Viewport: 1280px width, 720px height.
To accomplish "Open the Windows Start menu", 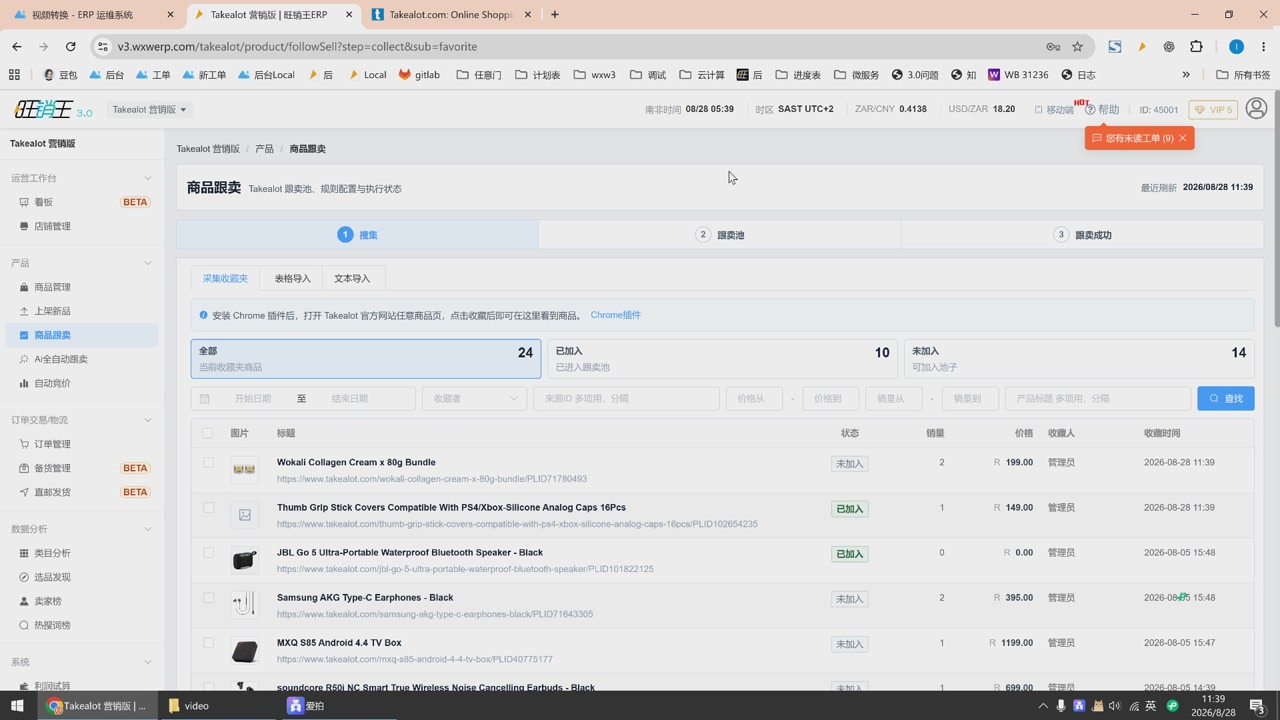I will click(x=17, y=705).
